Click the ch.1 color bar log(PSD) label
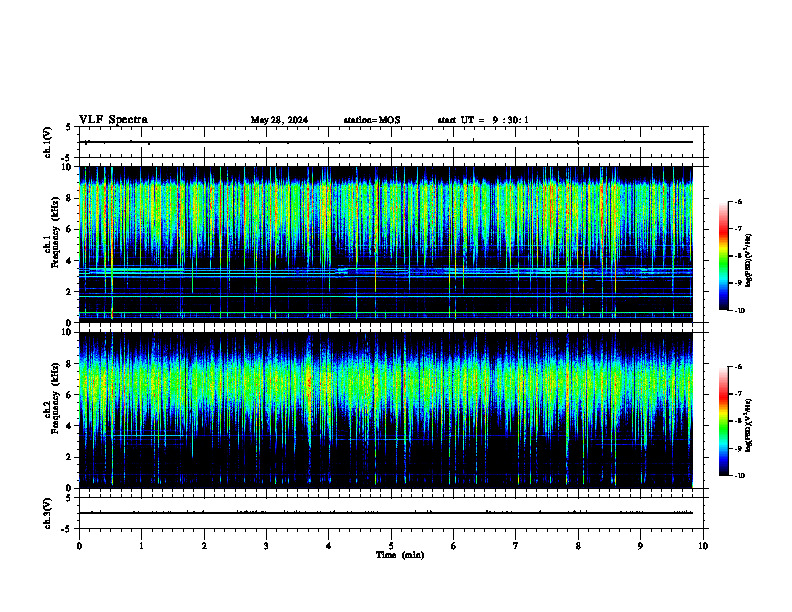Image resolution: width=792 pixels, height=612 pixels. [749, 261]
